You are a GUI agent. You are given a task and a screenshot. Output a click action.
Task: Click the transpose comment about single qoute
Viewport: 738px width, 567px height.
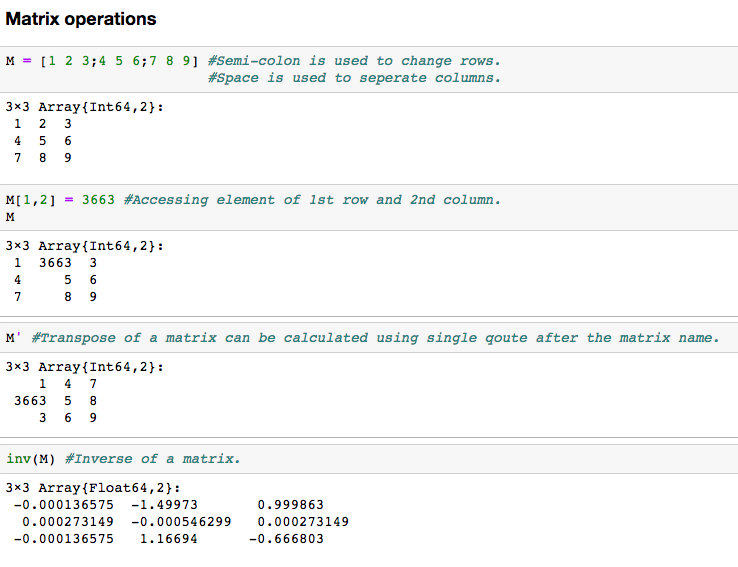pyautogui.click(x=375, y=338)
